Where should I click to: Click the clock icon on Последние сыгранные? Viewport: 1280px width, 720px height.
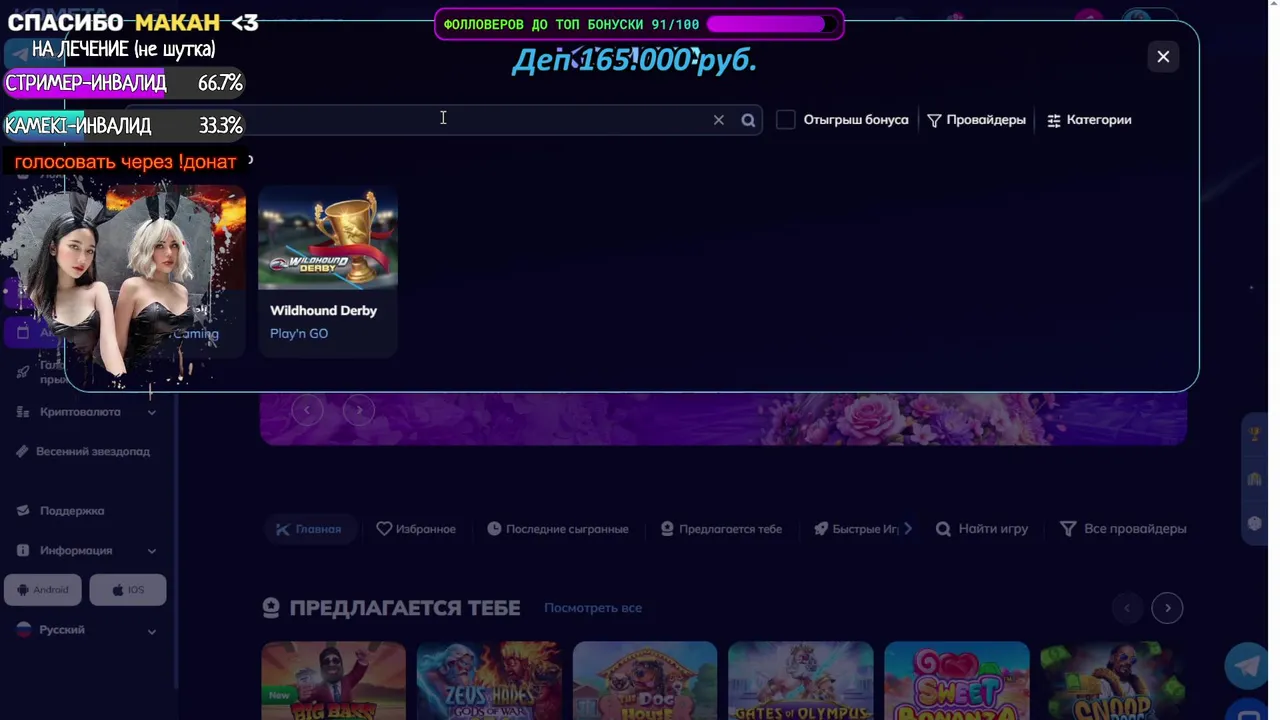[x=494, y=529]
